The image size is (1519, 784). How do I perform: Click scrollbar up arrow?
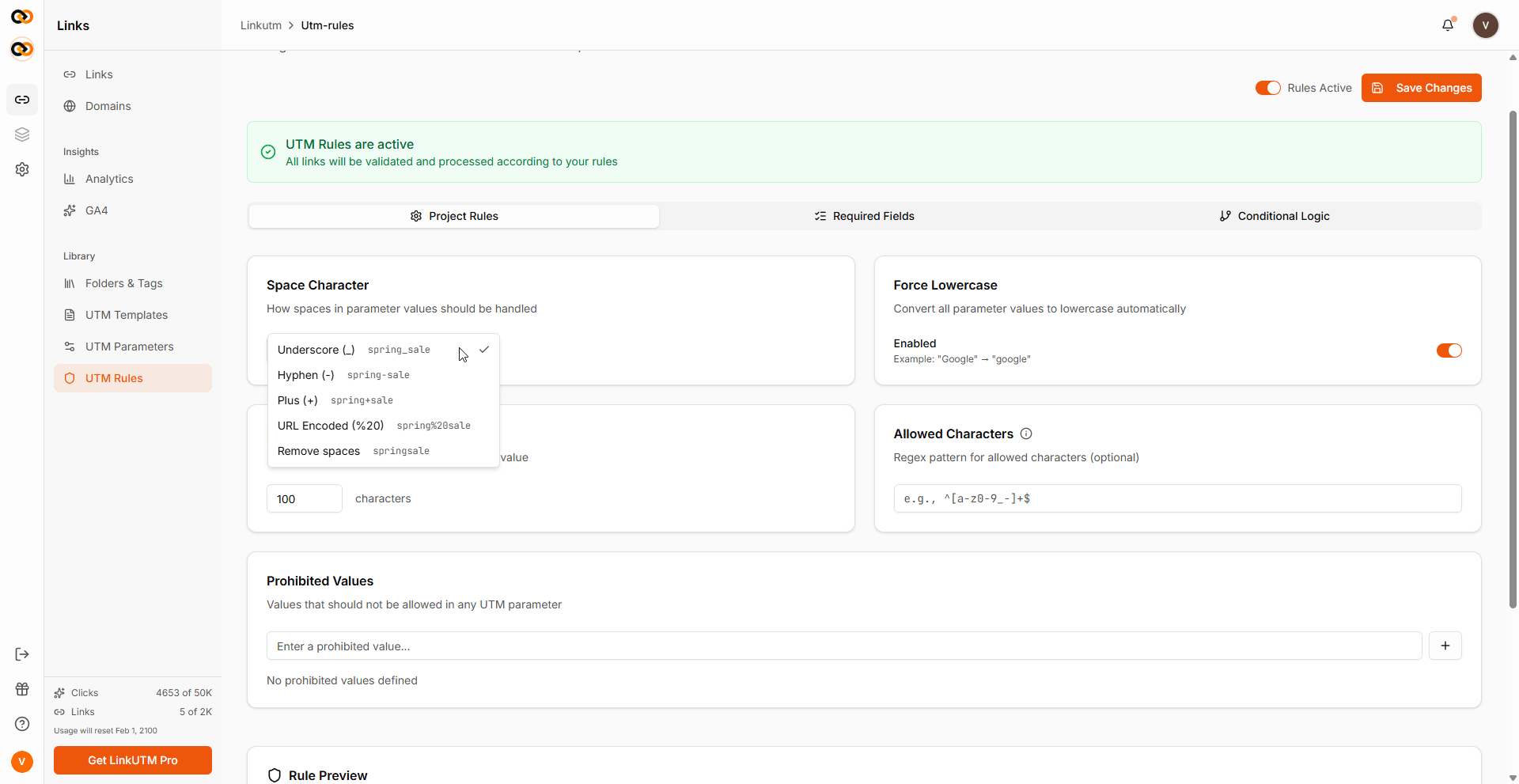[x=1513, y=57]
